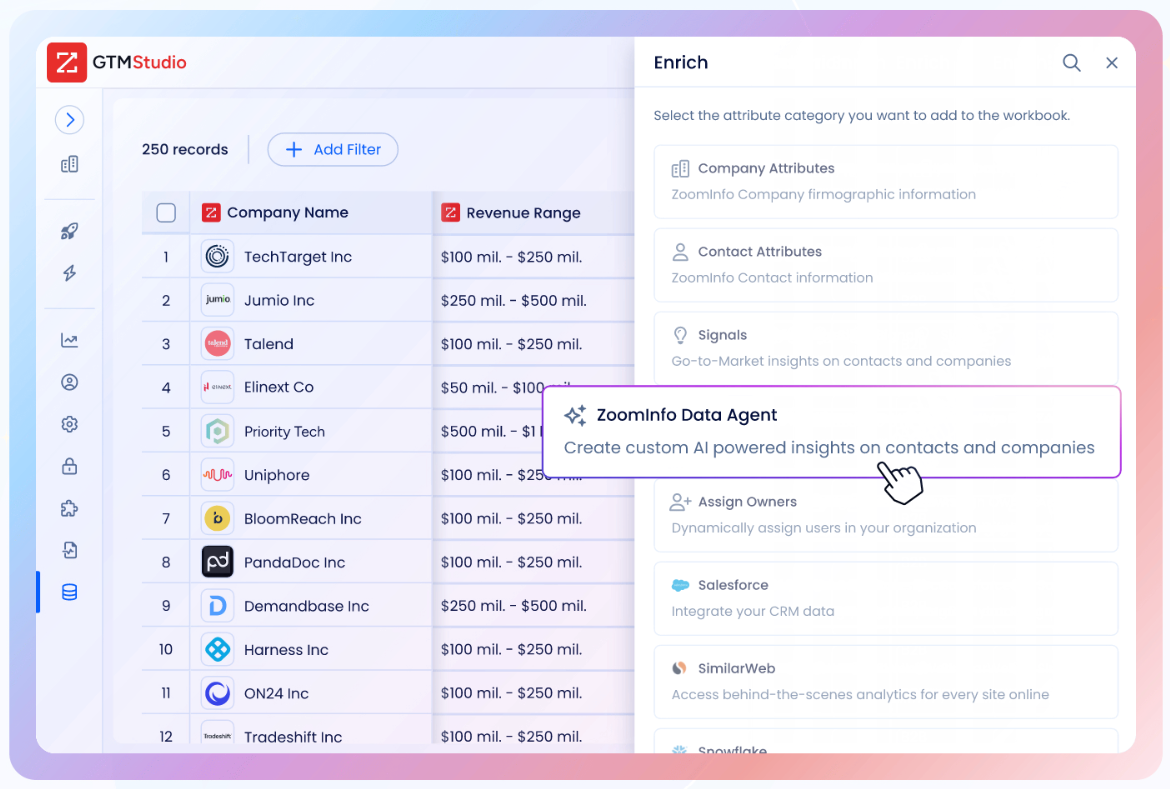The image size is (1170, 789).
Task: Click the Priority Tech logo icon
Action: coord(217,431)
